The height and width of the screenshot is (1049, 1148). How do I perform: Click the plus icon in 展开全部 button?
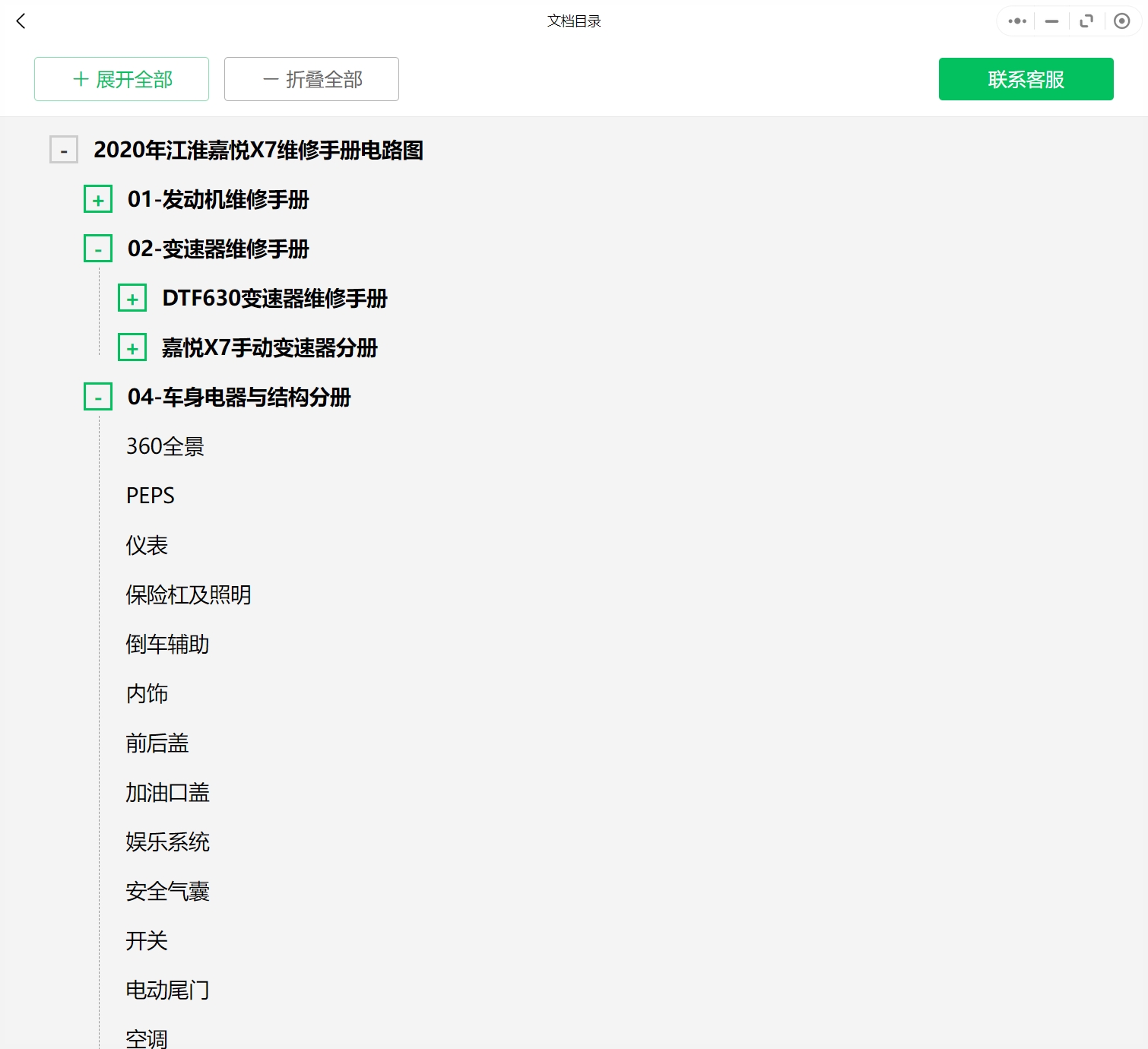[x=78, y=79]
